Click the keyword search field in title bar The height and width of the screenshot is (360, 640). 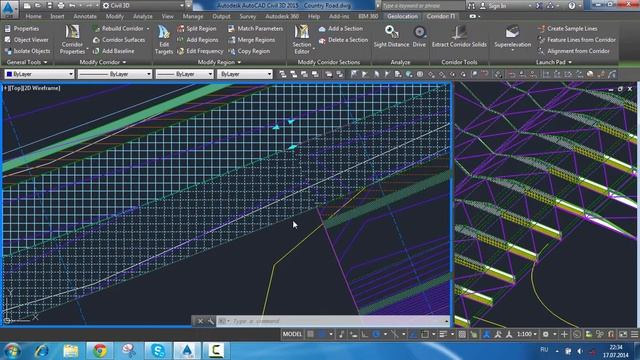pos(423,6)
